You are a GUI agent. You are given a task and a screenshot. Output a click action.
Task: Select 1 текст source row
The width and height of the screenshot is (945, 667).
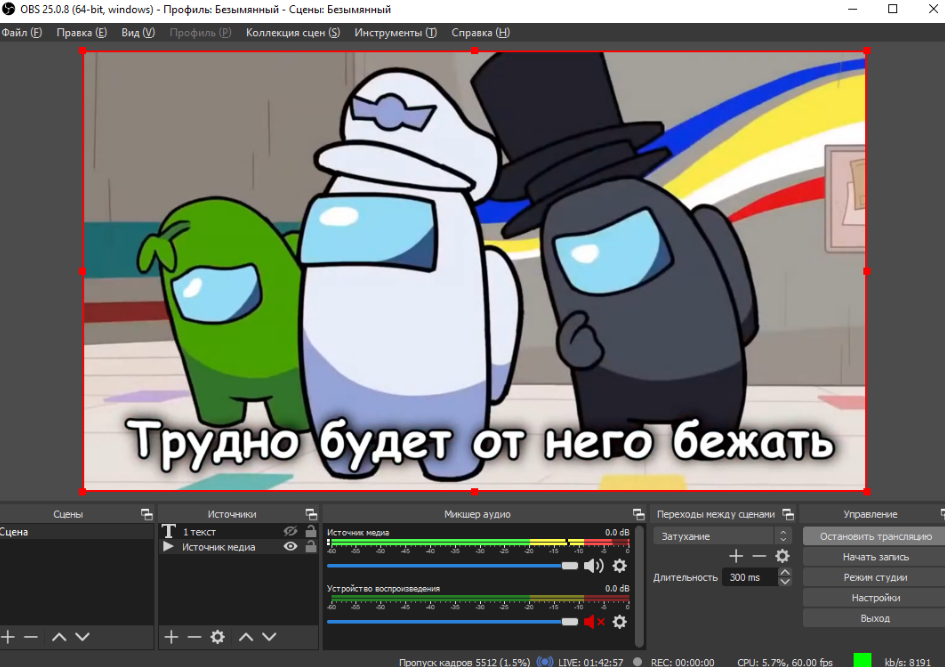point(238,531)
